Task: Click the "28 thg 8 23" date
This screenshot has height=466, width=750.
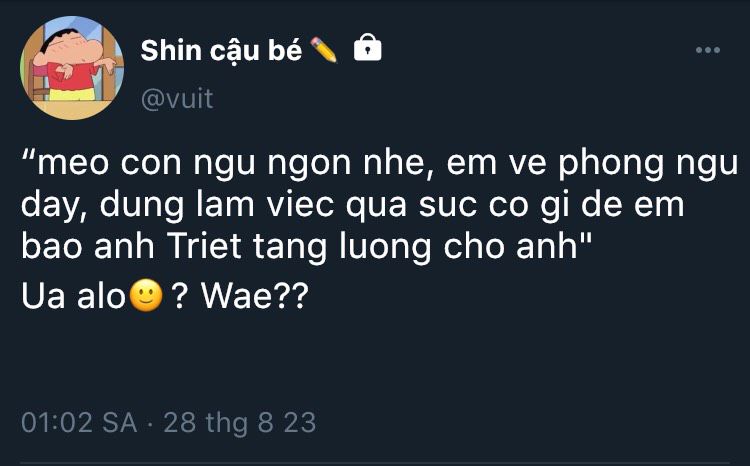Action: tap(240, 423)
